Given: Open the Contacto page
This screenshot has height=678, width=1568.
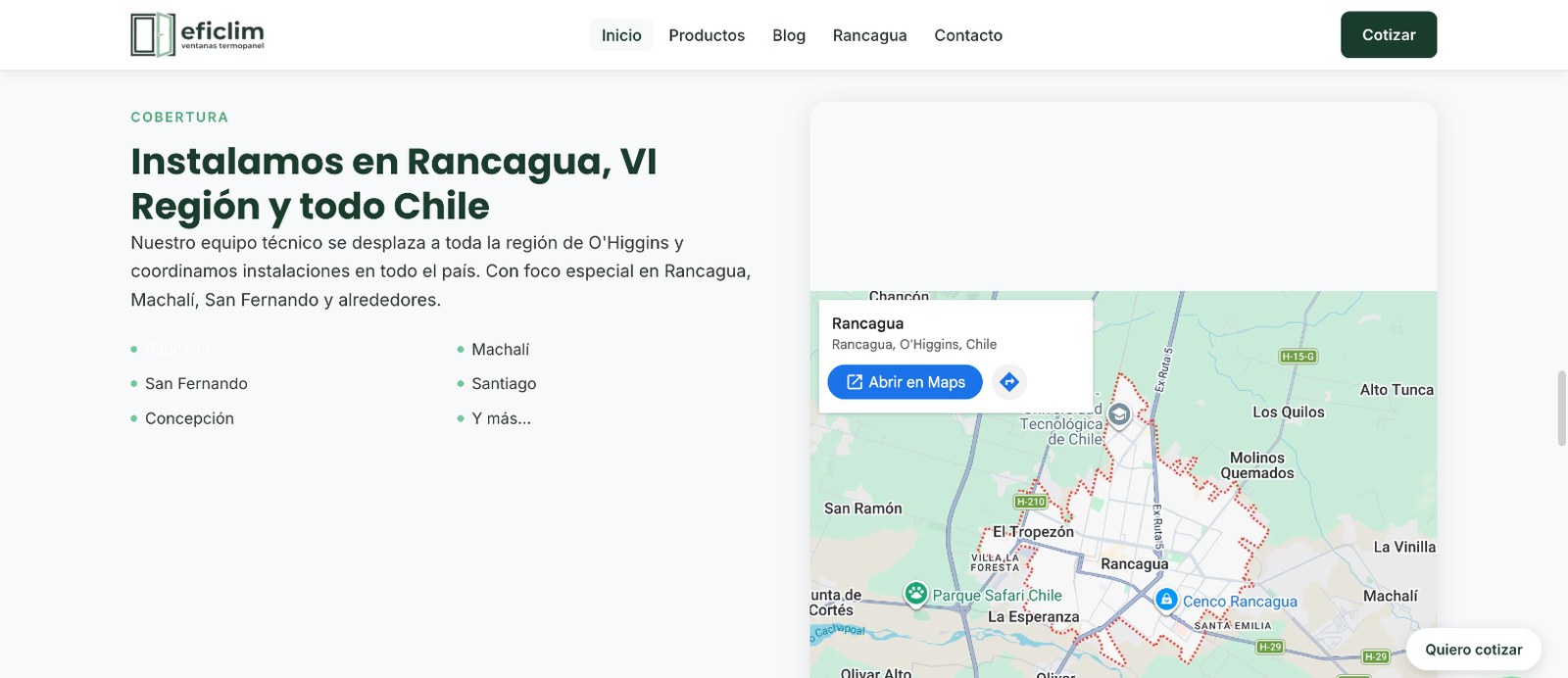Looking at the screenshot, I should click(968, 35).
